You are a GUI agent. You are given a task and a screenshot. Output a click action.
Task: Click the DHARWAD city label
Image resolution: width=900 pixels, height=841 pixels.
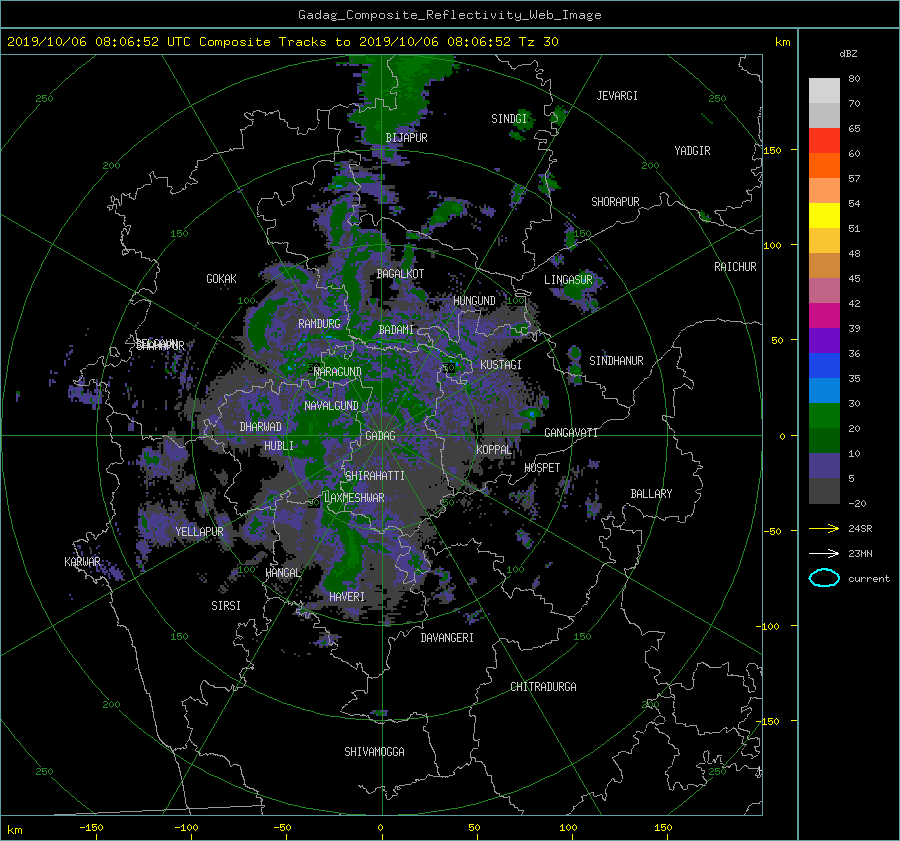[261, 427]
